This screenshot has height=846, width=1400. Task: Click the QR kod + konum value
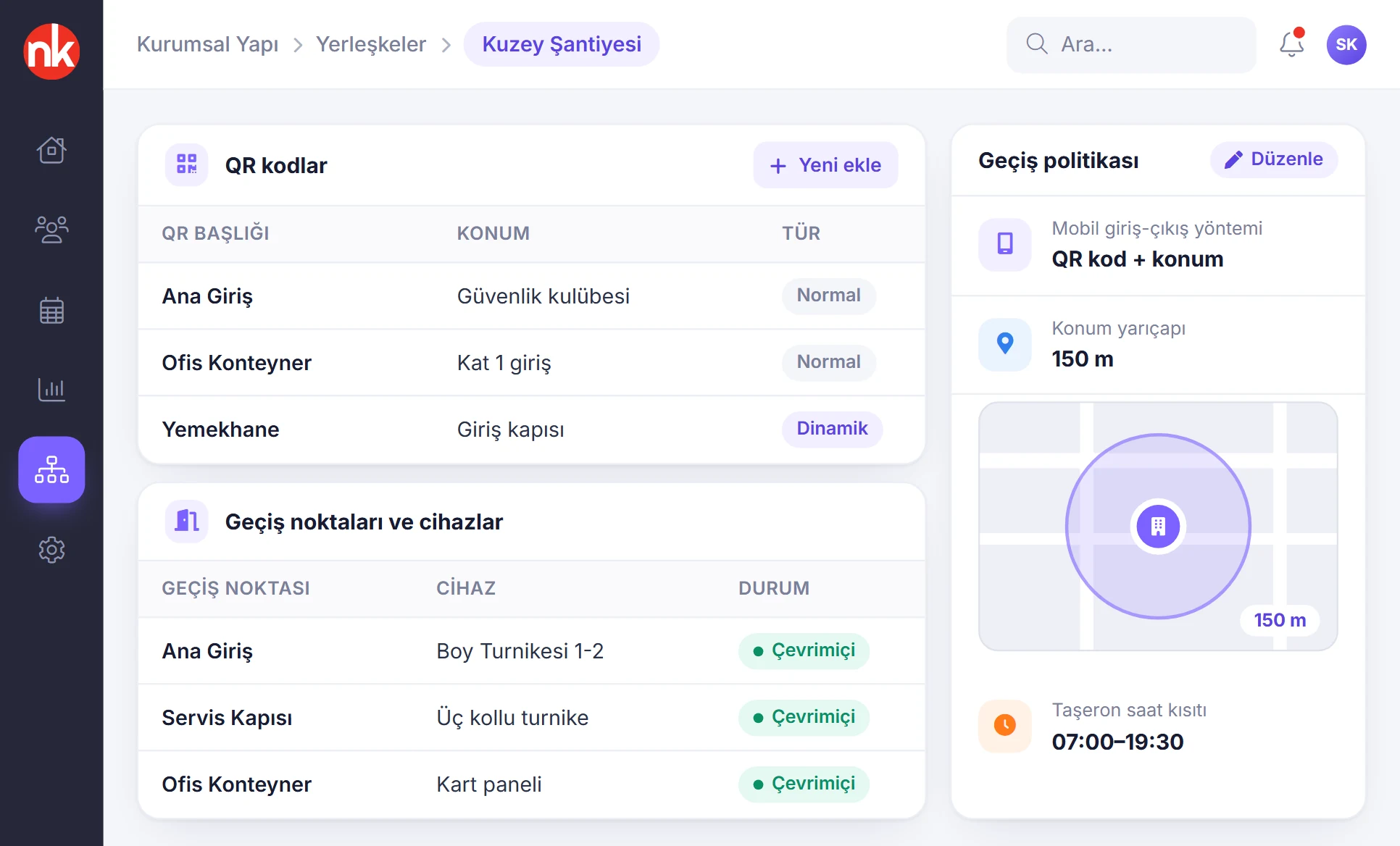1138,259
